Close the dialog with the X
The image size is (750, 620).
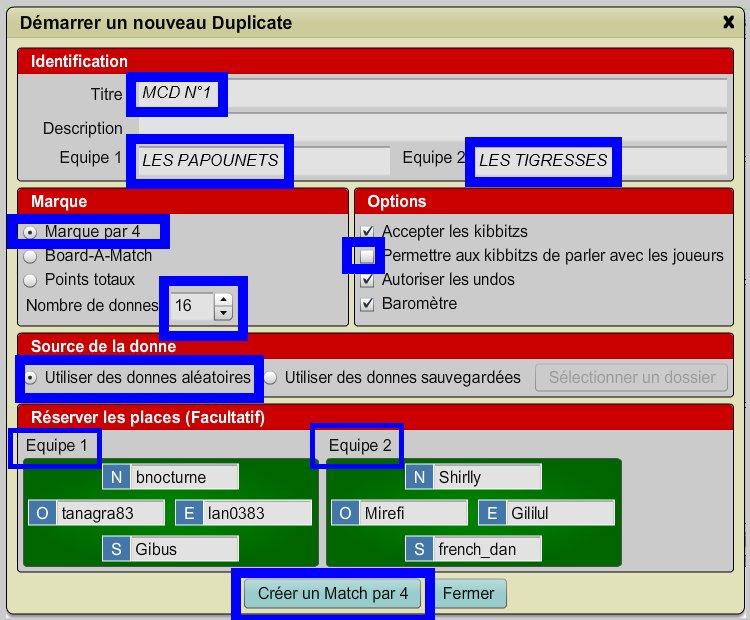728,21
